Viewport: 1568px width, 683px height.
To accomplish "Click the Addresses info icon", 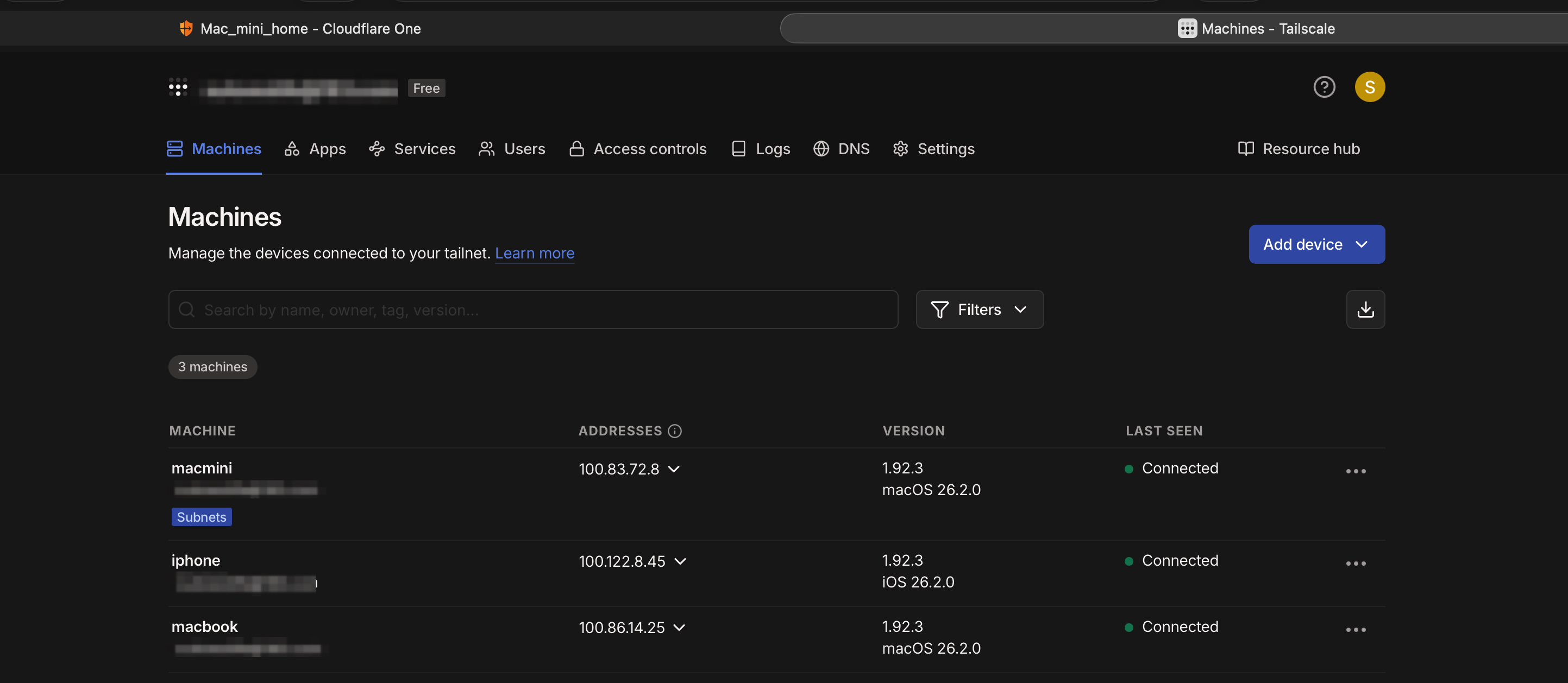I will 674,431.
